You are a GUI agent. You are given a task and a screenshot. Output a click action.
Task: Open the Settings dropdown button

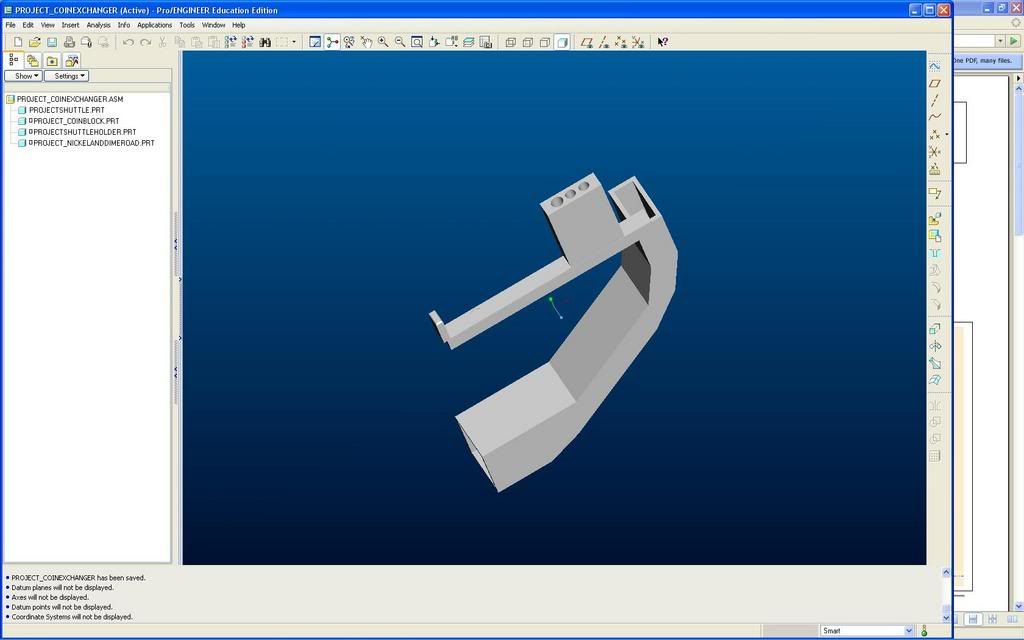pyautogui.click(x=66, y=76)
